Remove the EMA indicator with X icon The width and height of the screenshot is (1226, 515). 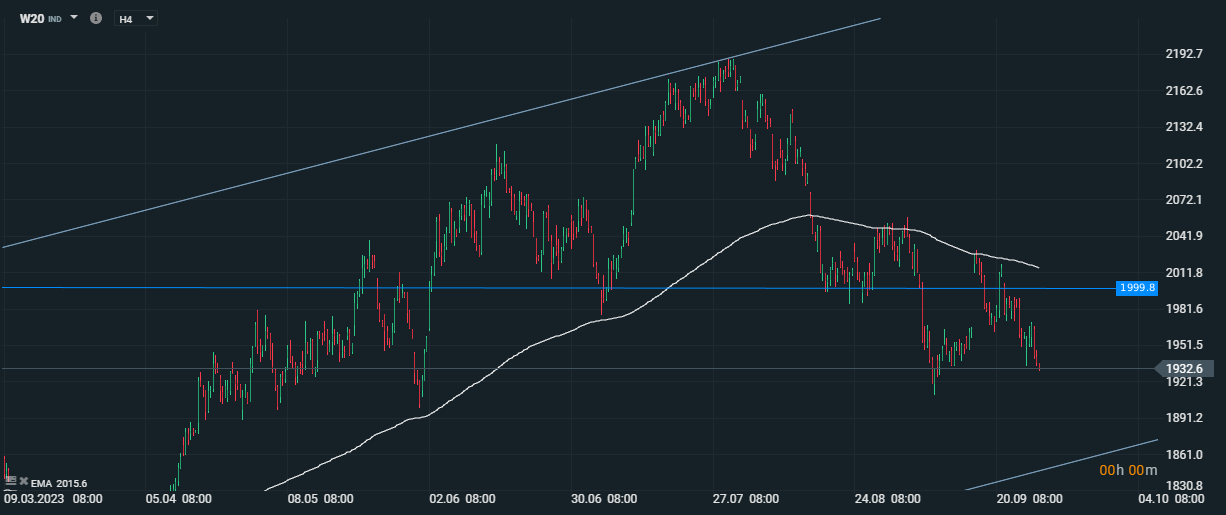[x=23, y=482]
